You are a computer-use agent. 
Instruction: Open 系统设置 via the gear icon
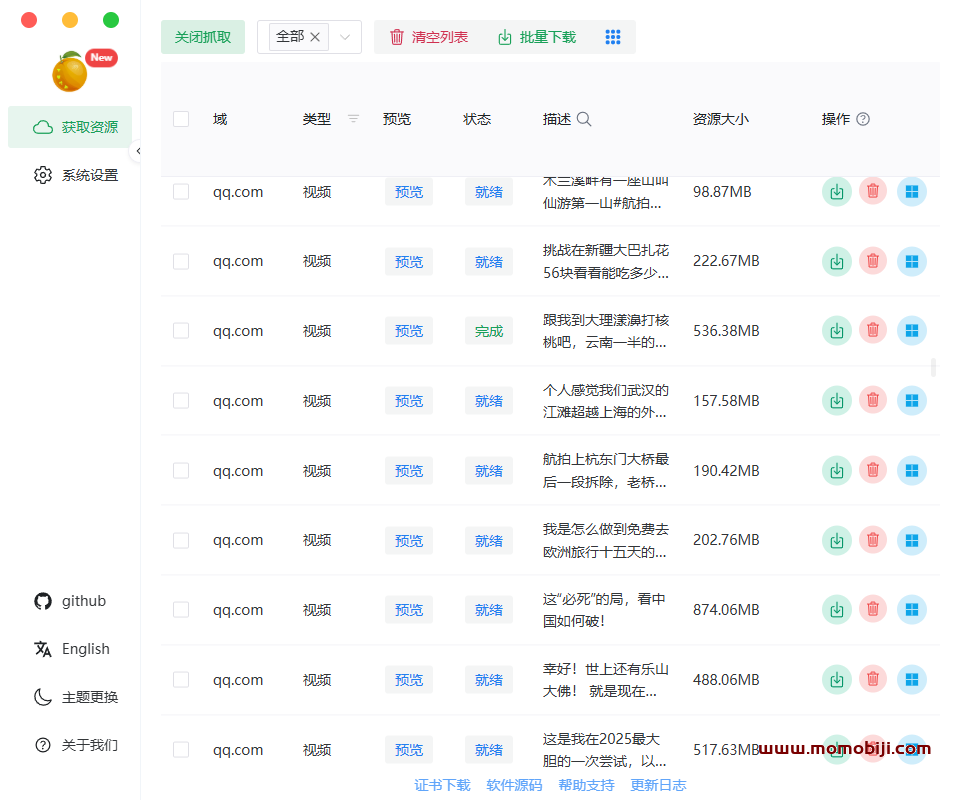[x=42, y=174]
